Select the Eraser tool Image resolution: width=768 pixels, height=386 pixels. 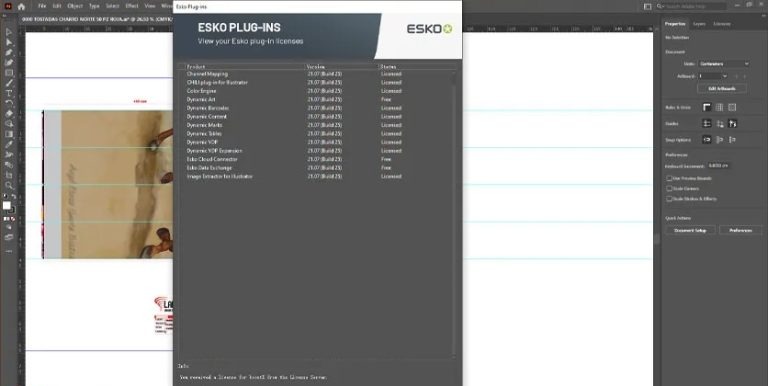click(9, 114)
